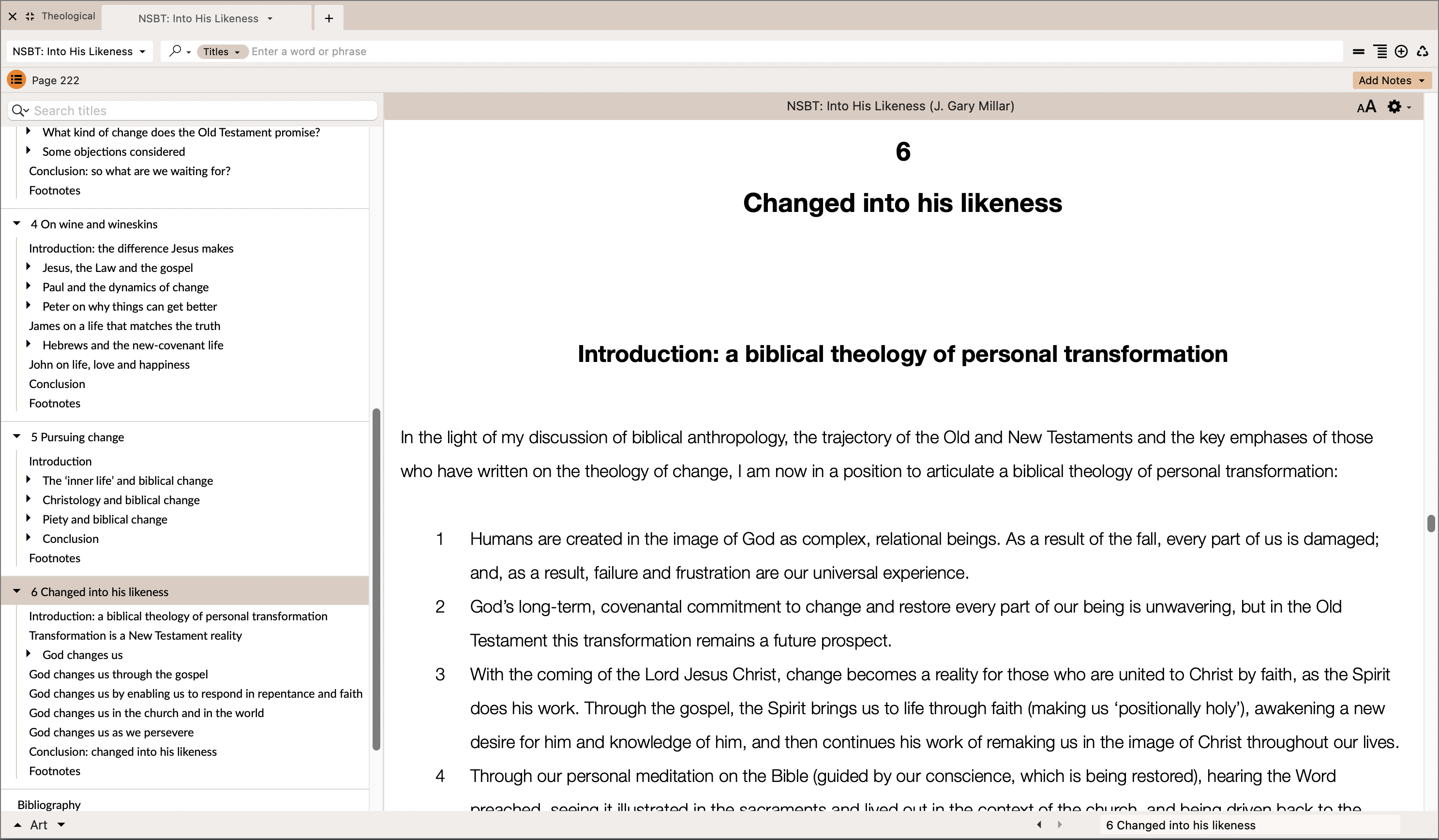1439x840 pixels.
Task: Click the Search titles magnifier icon
Action: tap(19, 110)
